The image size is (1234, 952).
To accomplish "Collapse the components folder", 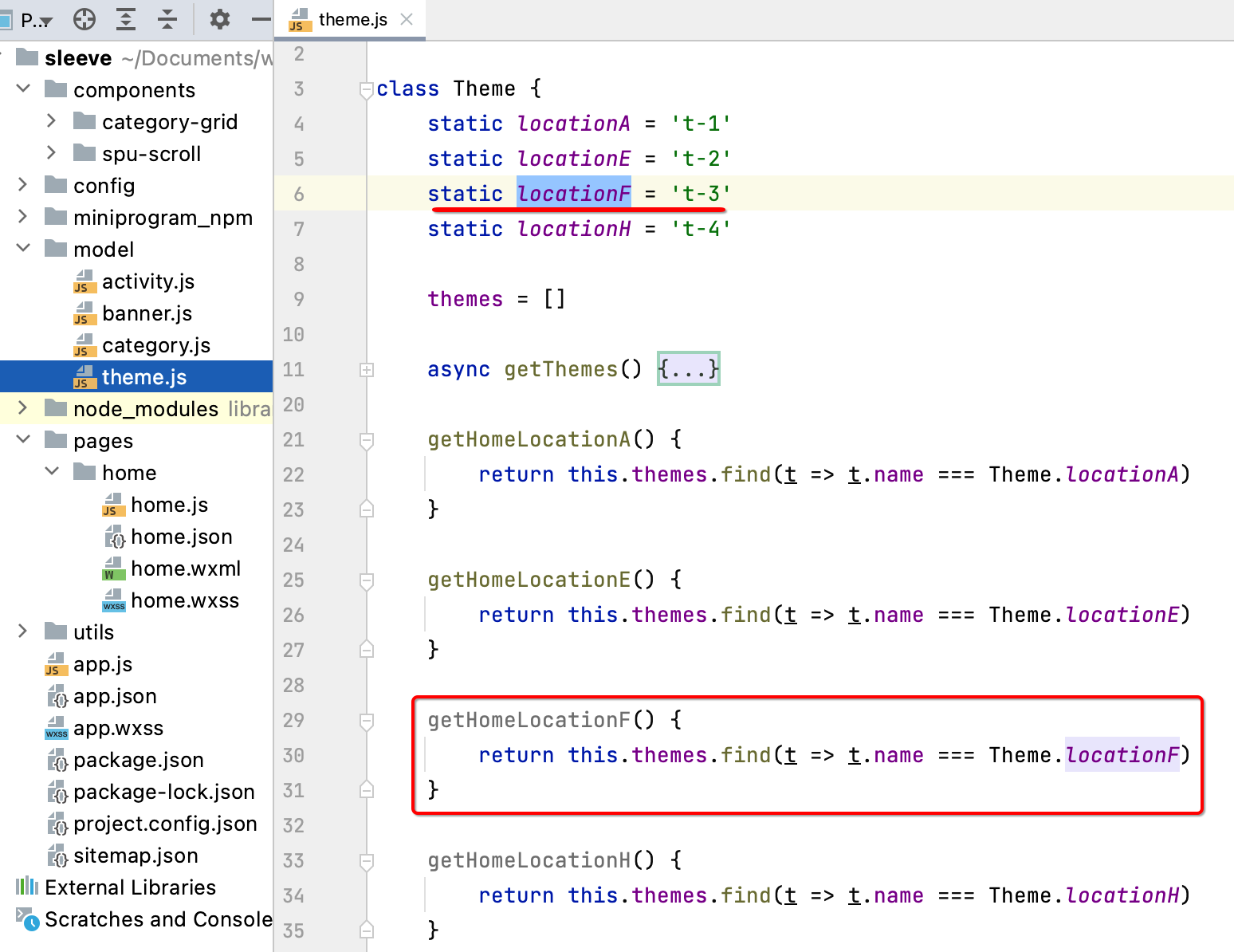I will coord(24,89).
